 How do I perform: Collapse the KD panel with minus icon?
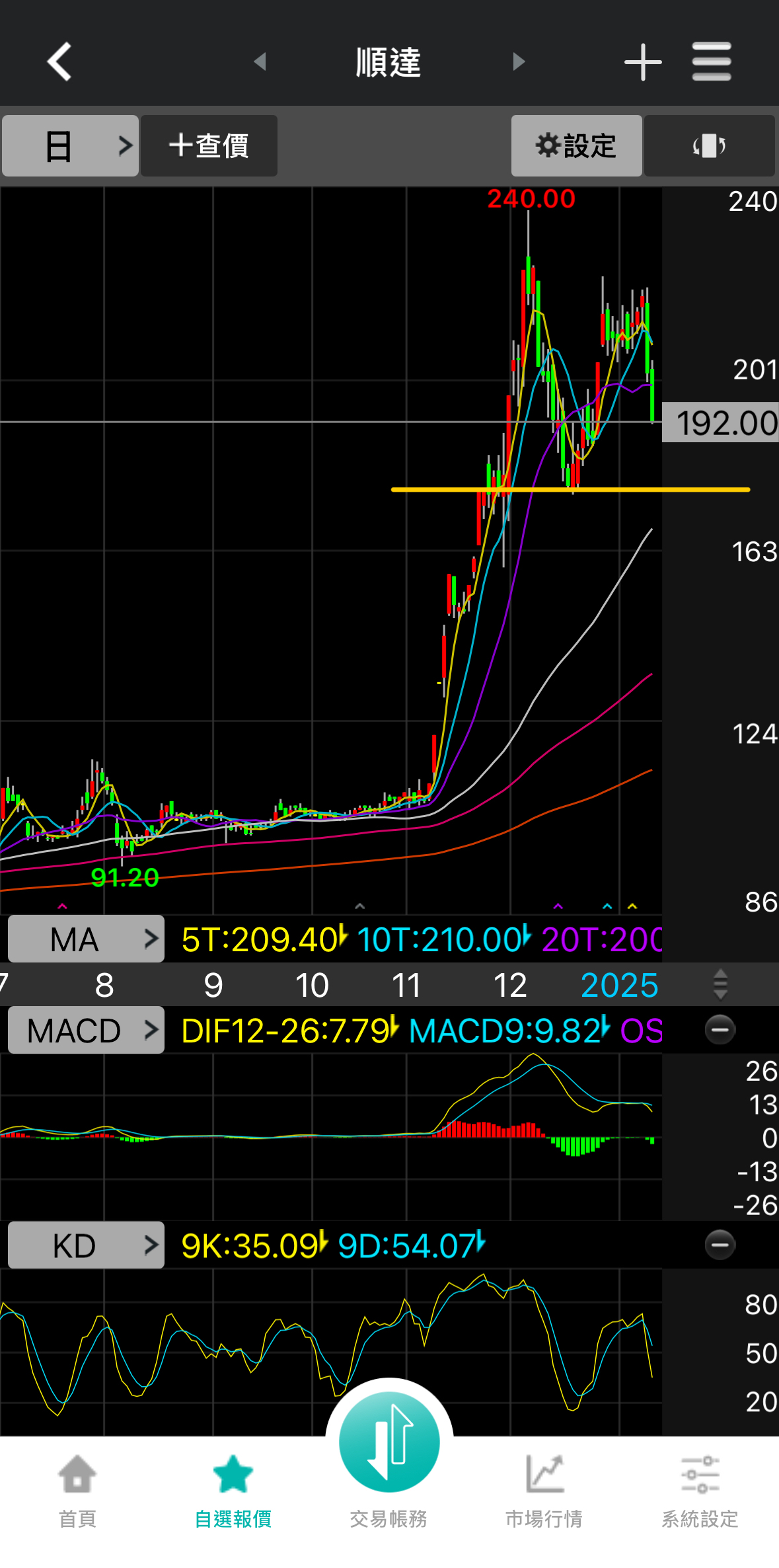pos(720,1245)
